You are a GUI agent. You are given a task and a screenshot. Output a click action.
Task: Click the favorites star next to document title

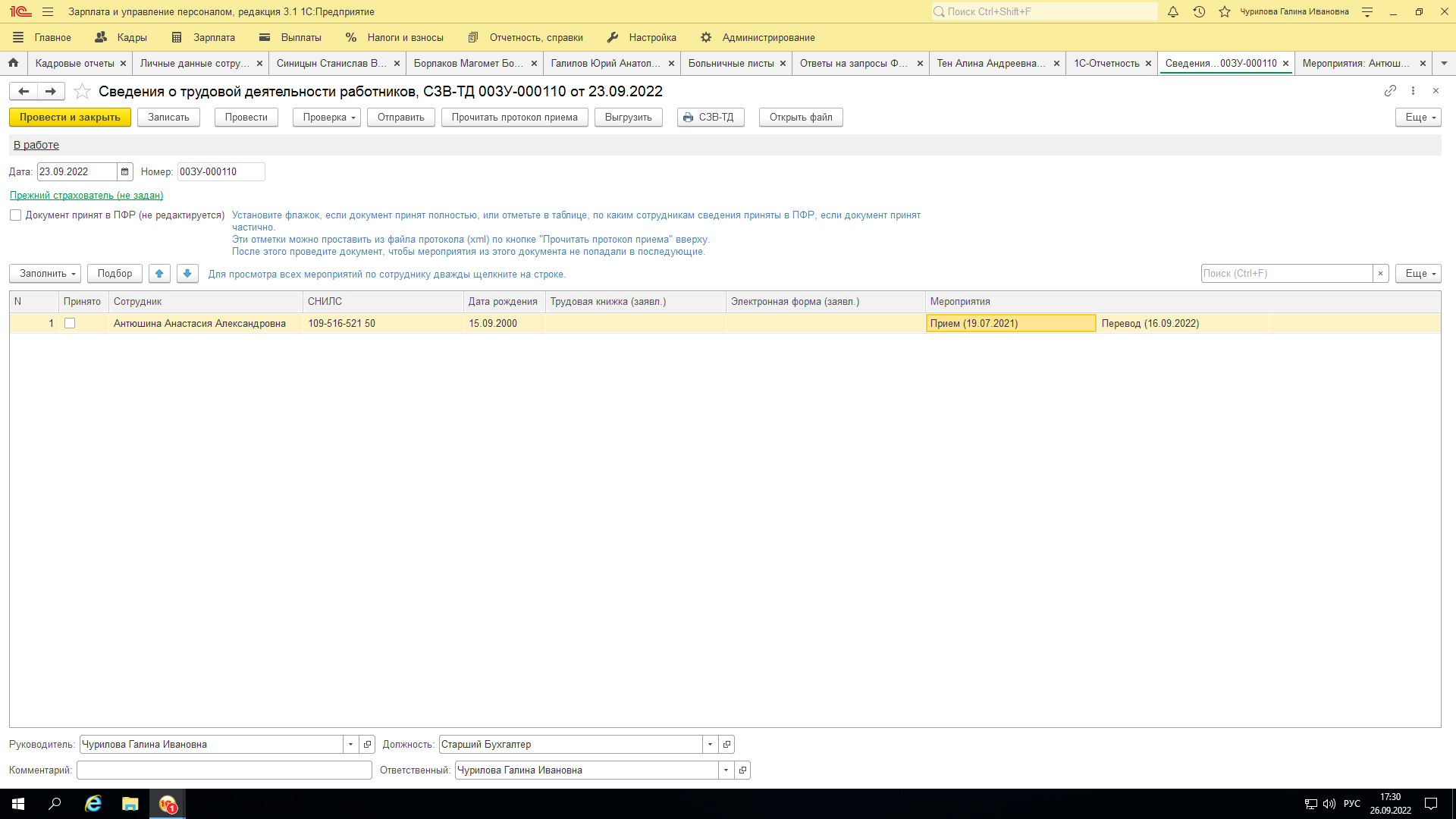coord(82,92)
